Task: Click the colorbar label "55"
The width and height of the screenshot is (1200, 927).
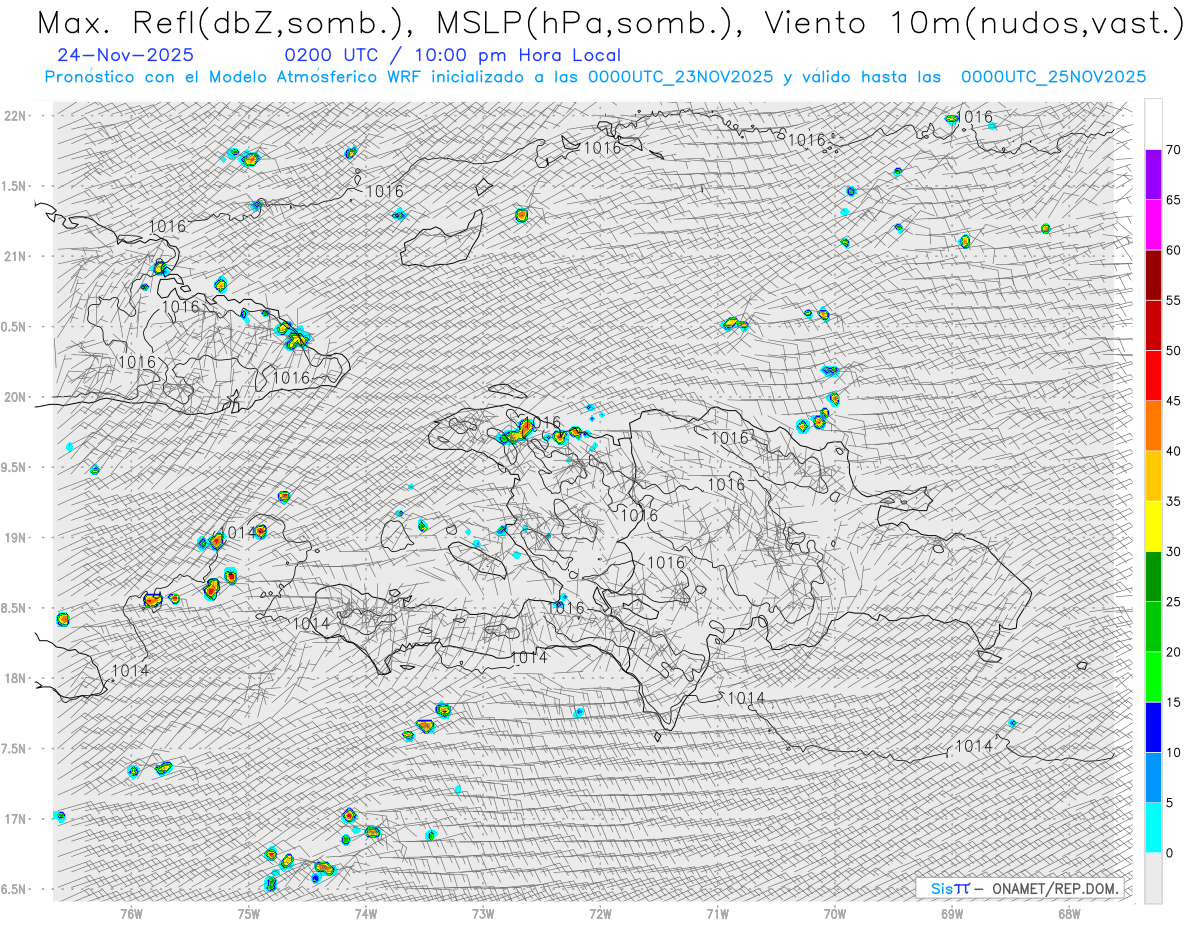Action: (1173, 300)
